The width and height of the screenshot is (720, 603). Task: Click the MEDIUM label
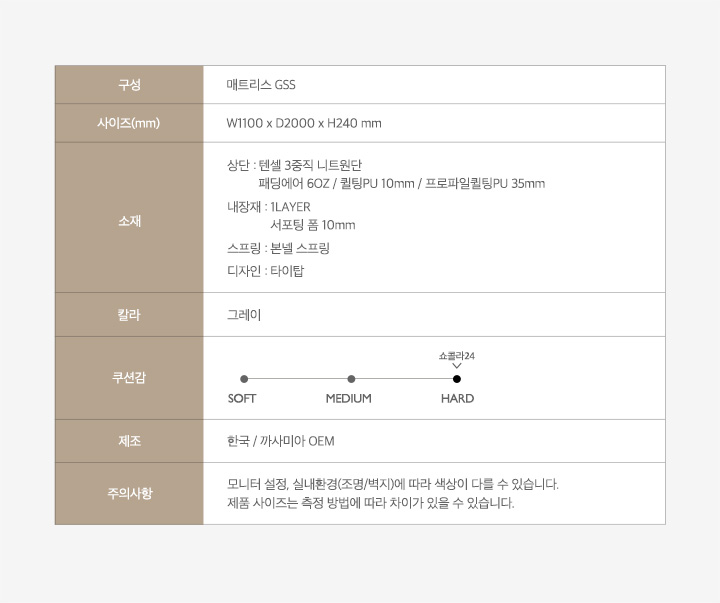coord(349,398)
